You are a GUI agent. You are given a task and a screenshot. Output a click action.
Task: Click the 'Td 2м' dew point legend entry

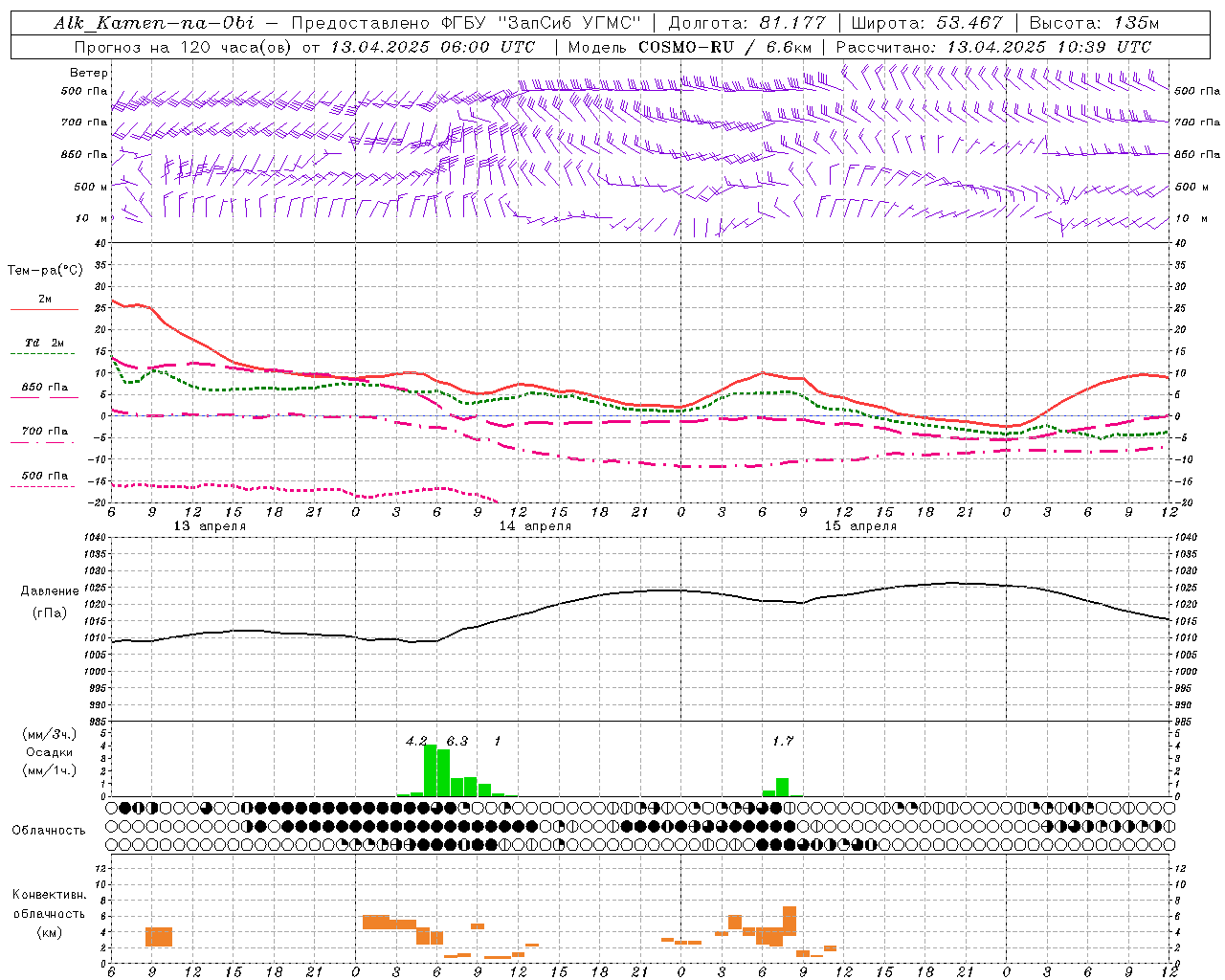45,343
